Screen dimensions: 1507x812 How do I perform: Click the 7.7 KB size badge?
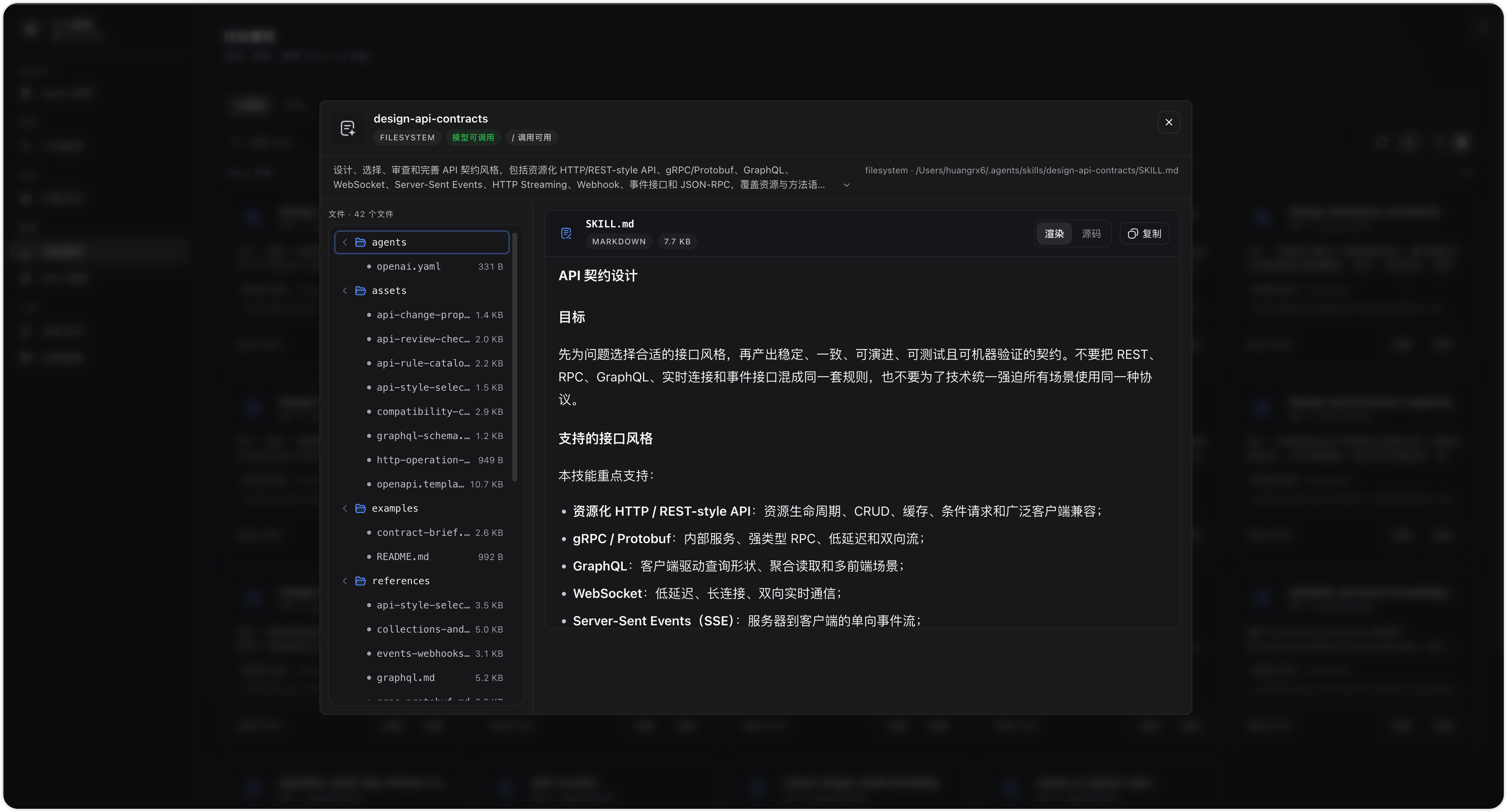(x=677, y=242)
